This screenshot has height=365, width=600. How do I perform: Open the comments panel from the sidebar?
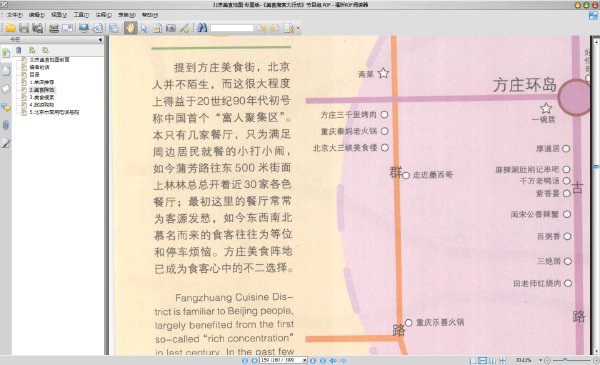point(6,107)
